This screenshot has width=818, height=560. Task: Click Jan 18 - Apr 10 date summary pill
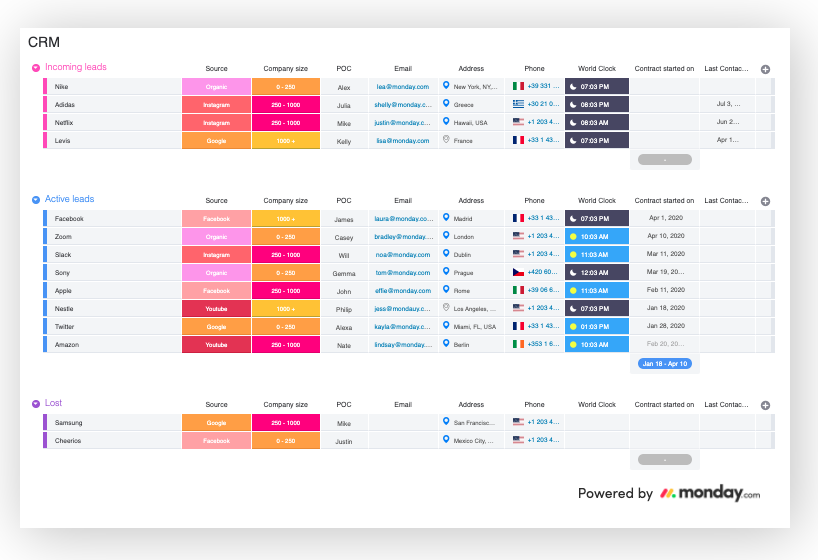(x=665, y=364)
